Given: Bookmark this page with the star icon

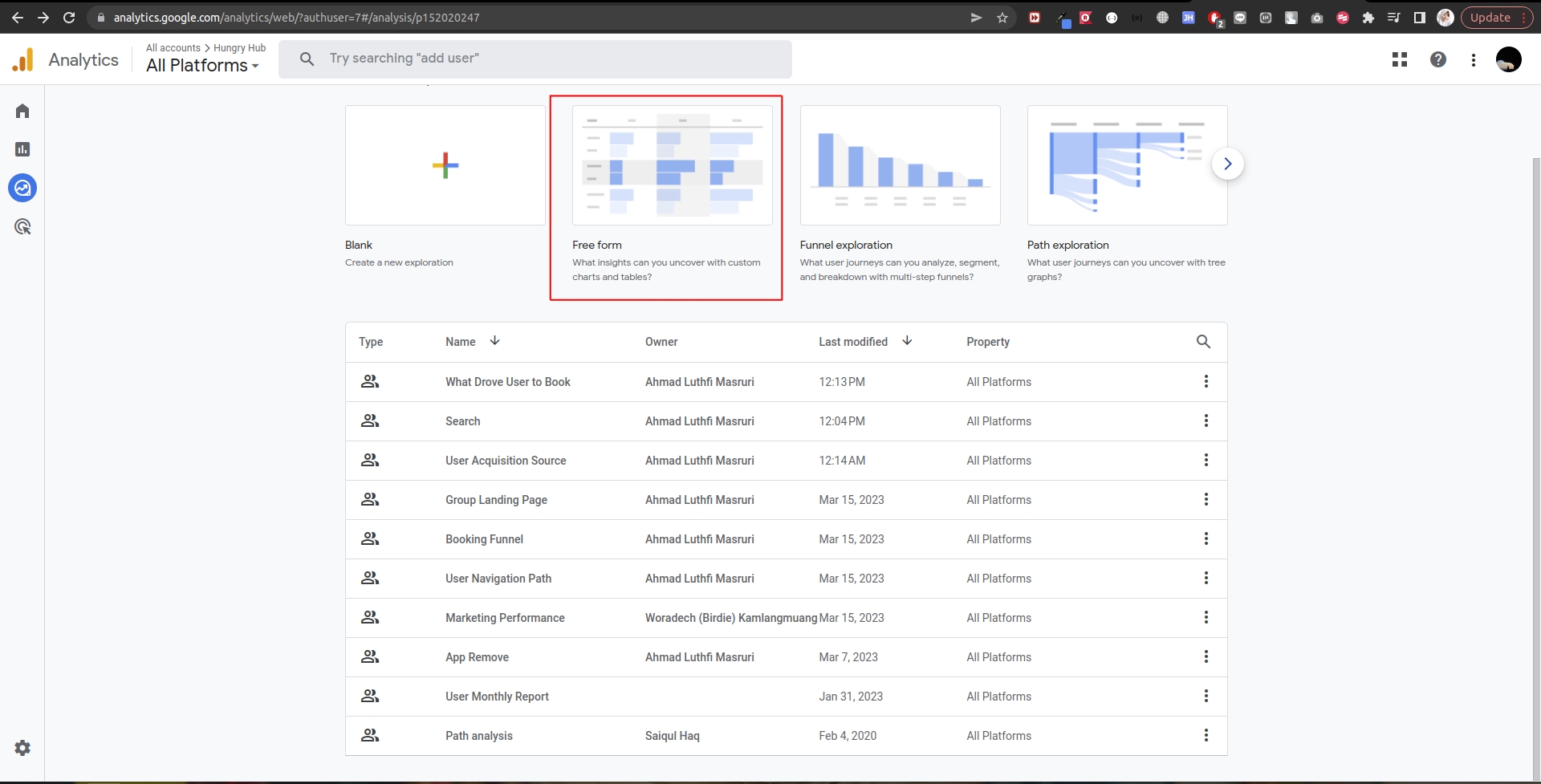Looking at the screenshot, I should [1002, 18].
